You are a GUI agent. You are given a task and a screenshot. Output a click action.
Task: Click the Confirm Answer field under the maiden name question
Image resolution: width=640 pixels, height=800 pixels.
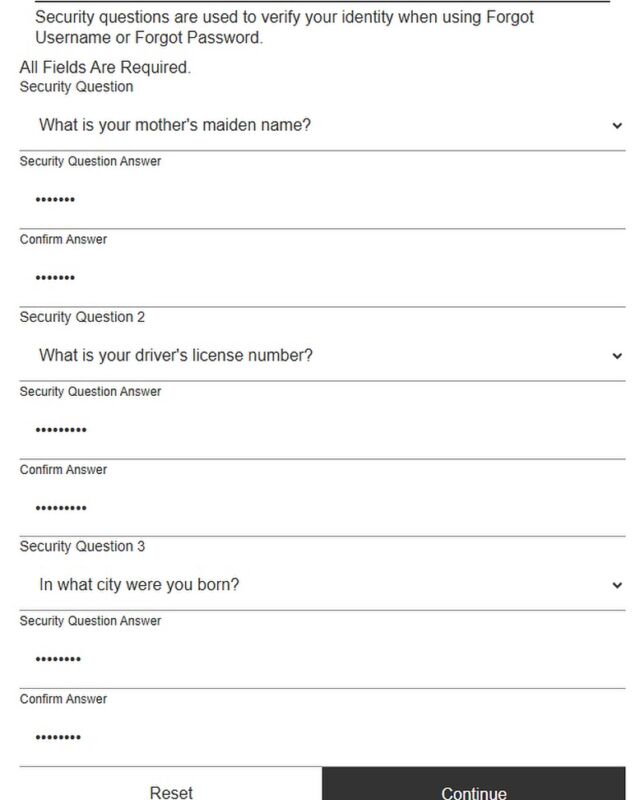(320, 277)
